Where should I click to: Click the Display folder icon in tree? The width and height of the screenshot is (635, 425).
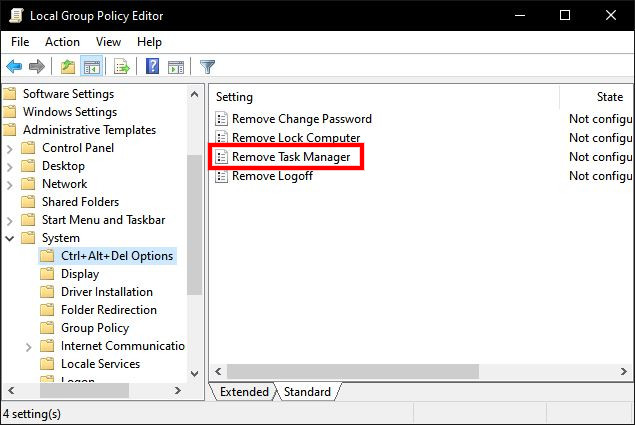(47, 273)
